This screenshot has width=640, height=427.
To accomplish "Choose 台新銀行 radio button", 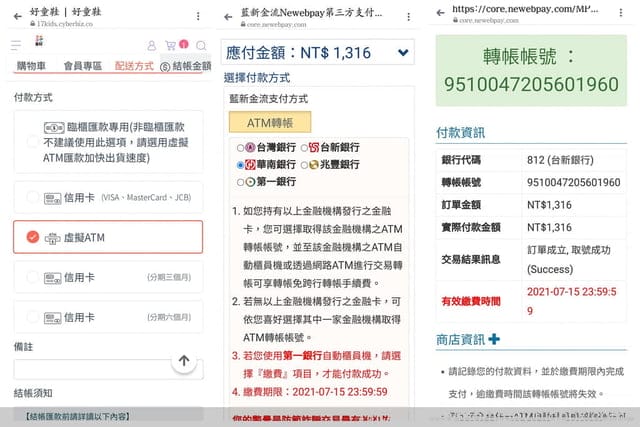I will tap(304, 148).
